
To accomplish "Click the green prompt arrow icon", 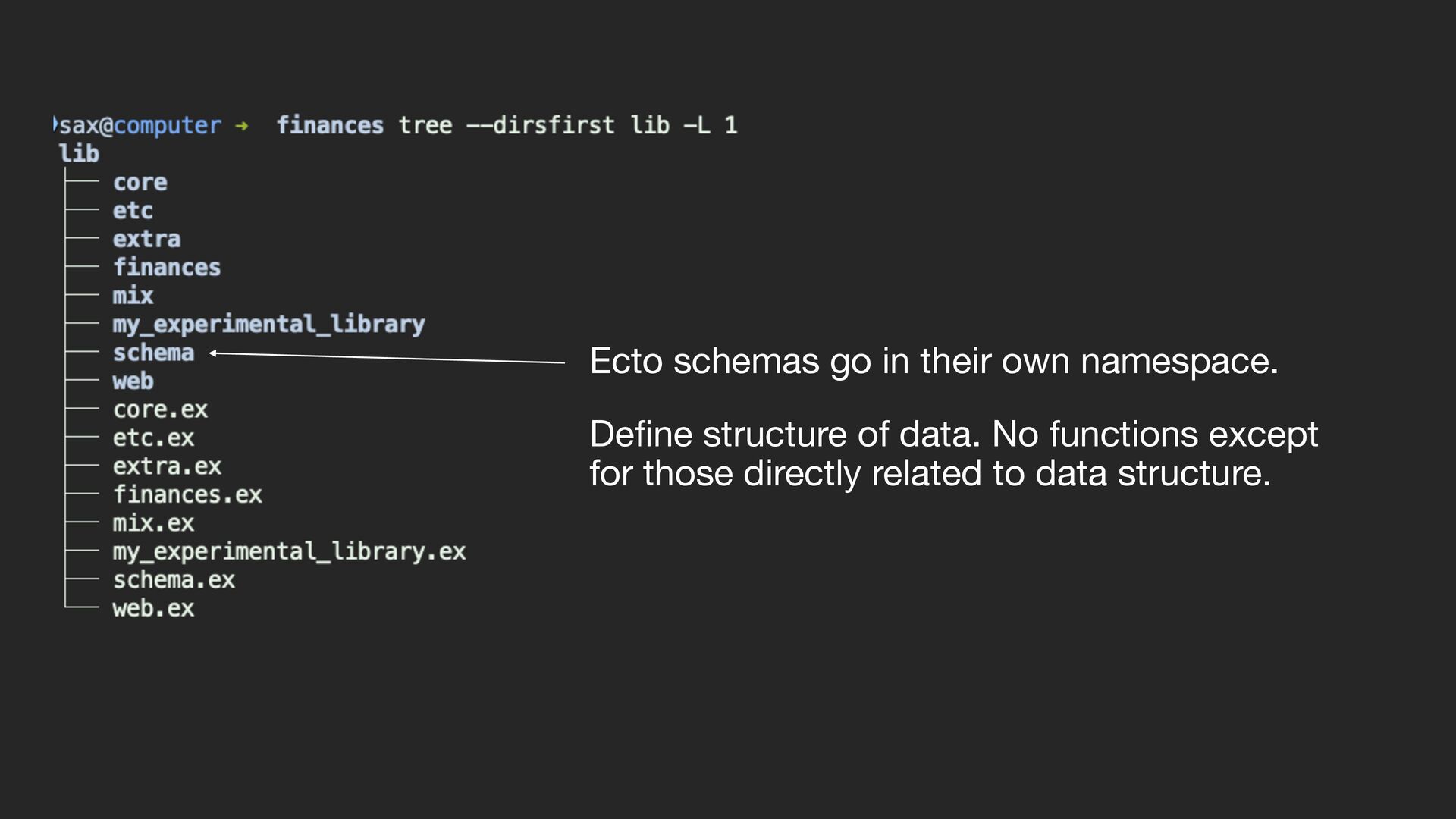I will pyautogui.click(x=242, y=126).
